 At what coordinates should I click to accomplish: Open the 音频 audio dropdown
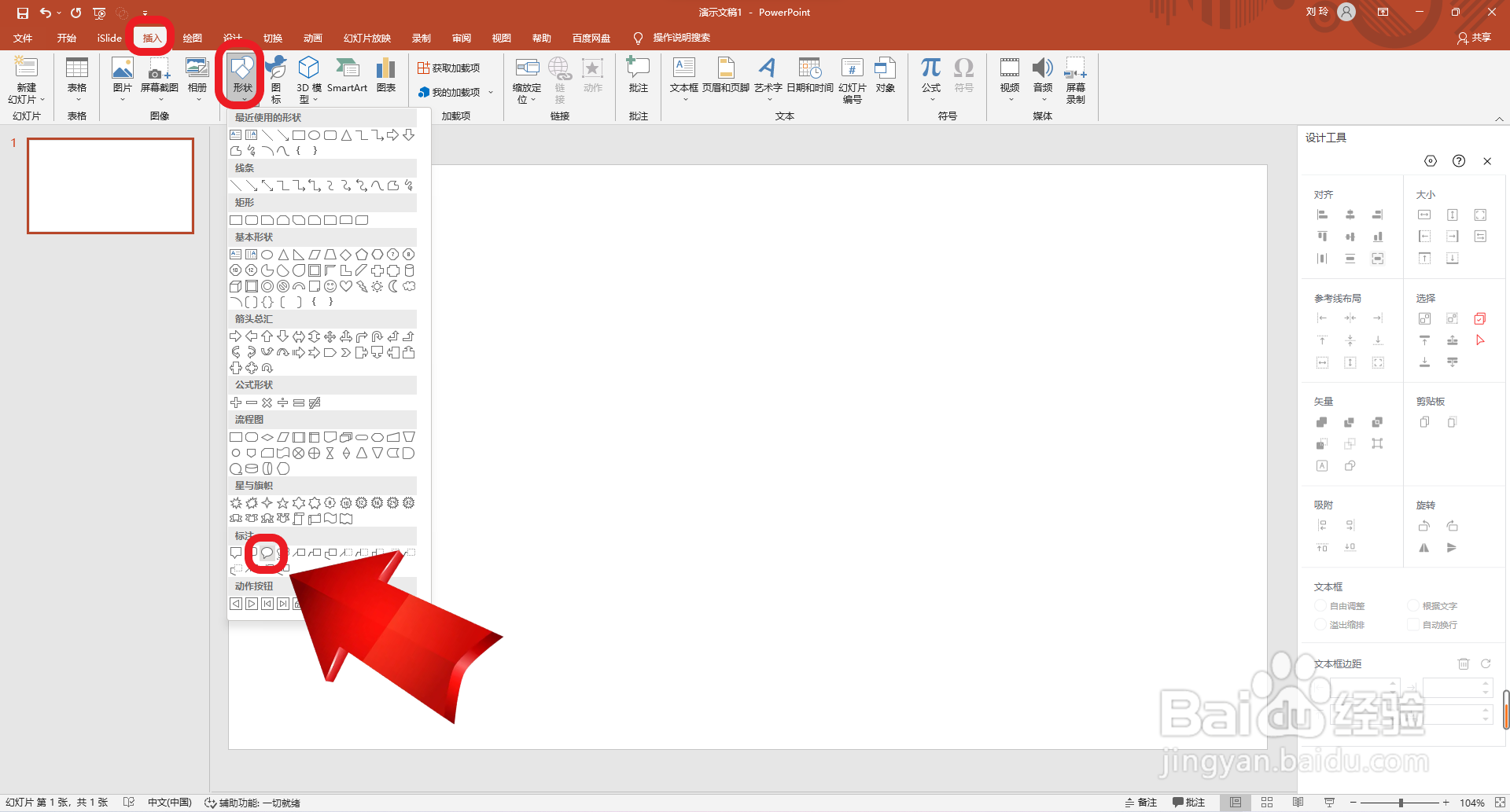tap(1043, 79)
